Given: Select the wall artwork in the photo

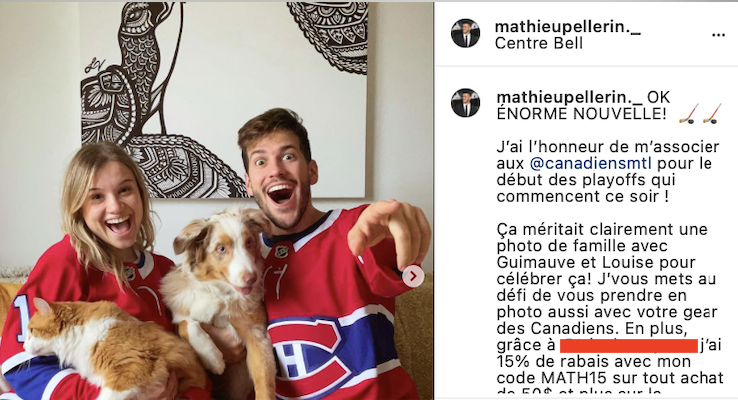Looking at the screenshot, I should click(x=224, y=100).
